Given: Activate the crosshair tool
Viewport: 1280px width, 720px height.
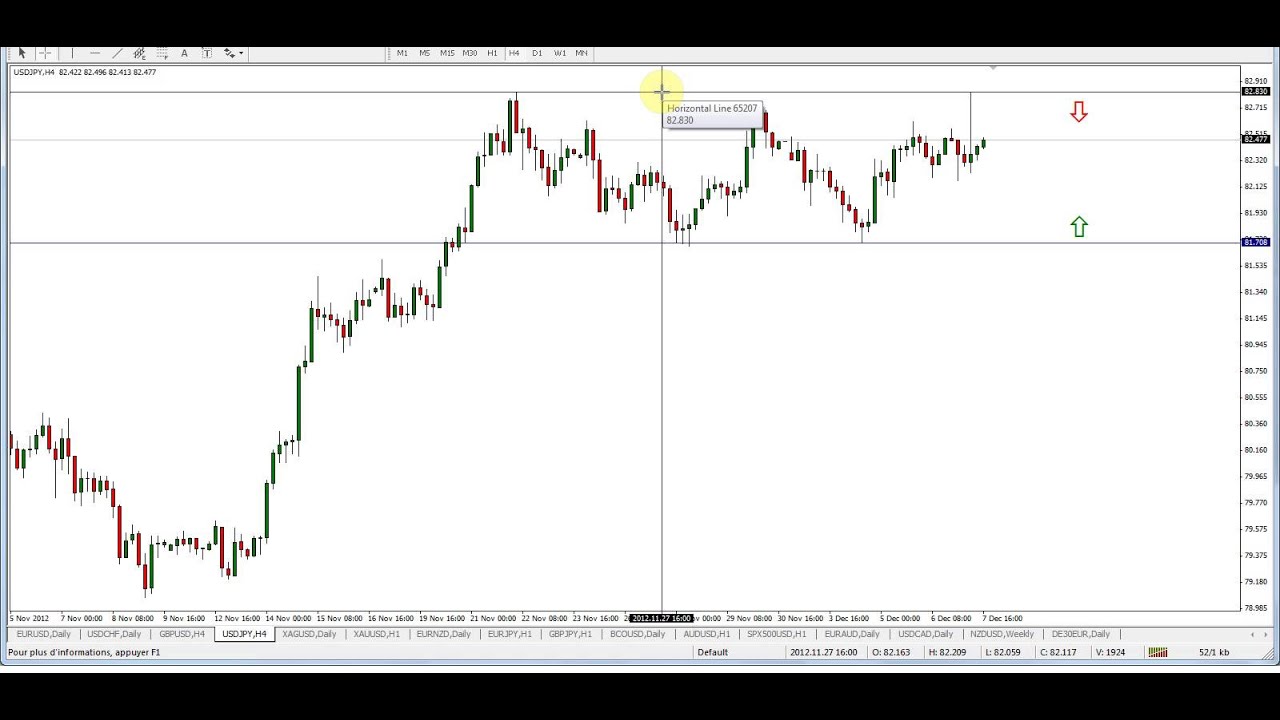Looking at the screenshot, I should point(45,53).
